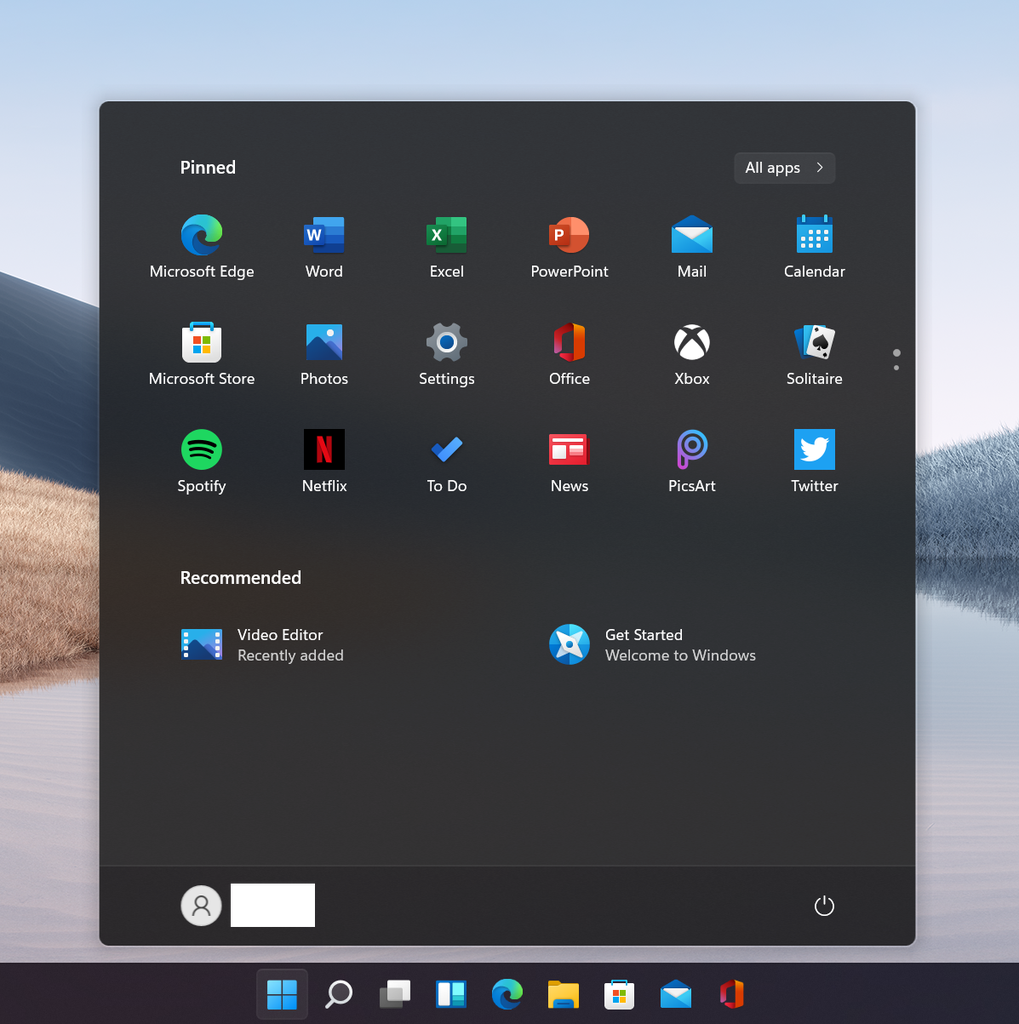
Task: Open Calendar from pinned apps
Action: tap(815, 246)
